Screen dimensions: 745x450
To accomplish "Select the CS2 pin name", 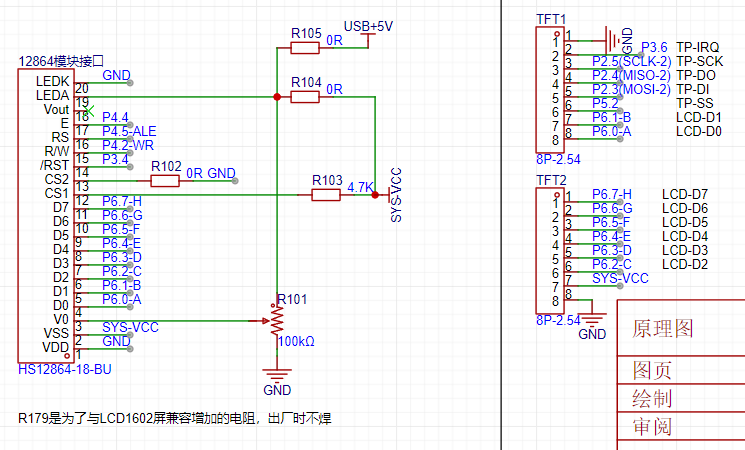I will [x=57, y=179].
